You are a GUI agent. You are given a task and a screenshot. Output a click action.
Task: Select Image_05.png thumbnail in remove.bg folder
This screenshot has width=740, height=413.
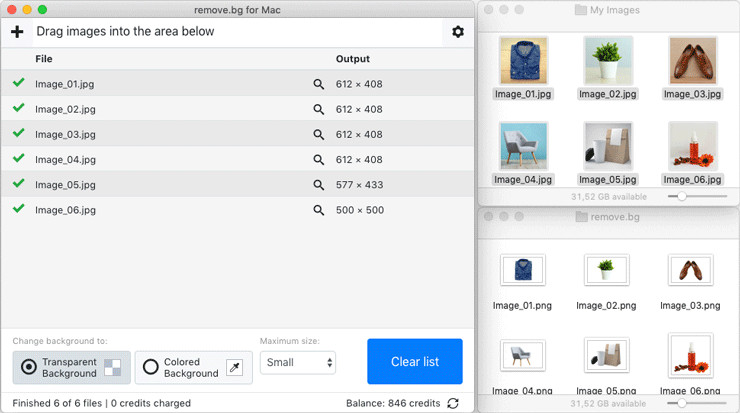point(606,354)
